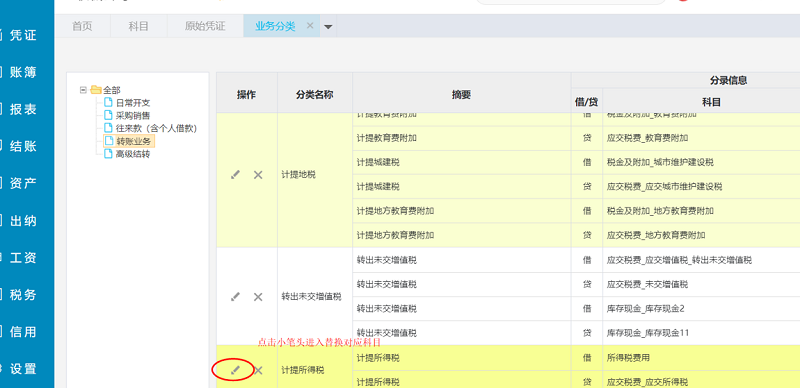Click 应交税费_应交城市维护建设税 subject cell
This screenshot has height=388, width=800.
[702, 187]
